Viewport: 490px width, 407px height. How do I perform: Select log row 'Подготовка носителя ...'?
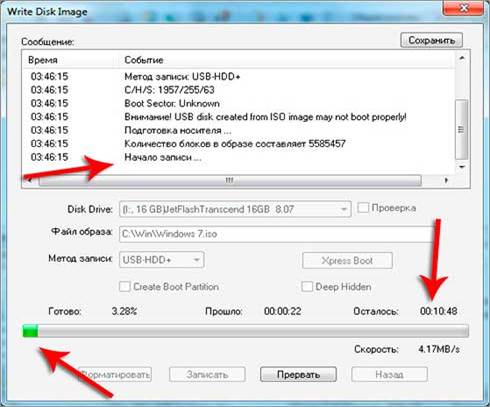coord(238,130)
